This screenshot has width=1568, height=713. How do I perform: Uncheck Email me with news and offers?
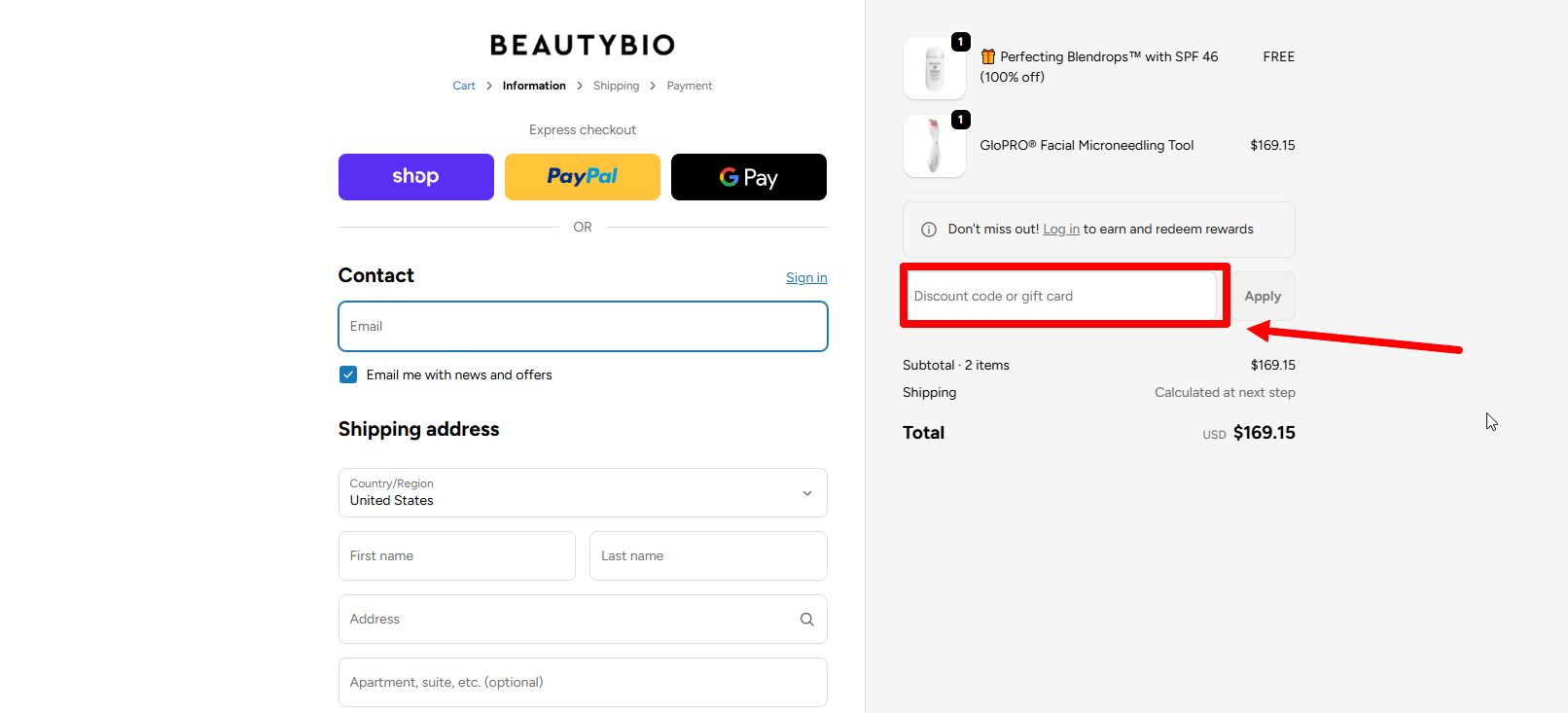[347, 374]
